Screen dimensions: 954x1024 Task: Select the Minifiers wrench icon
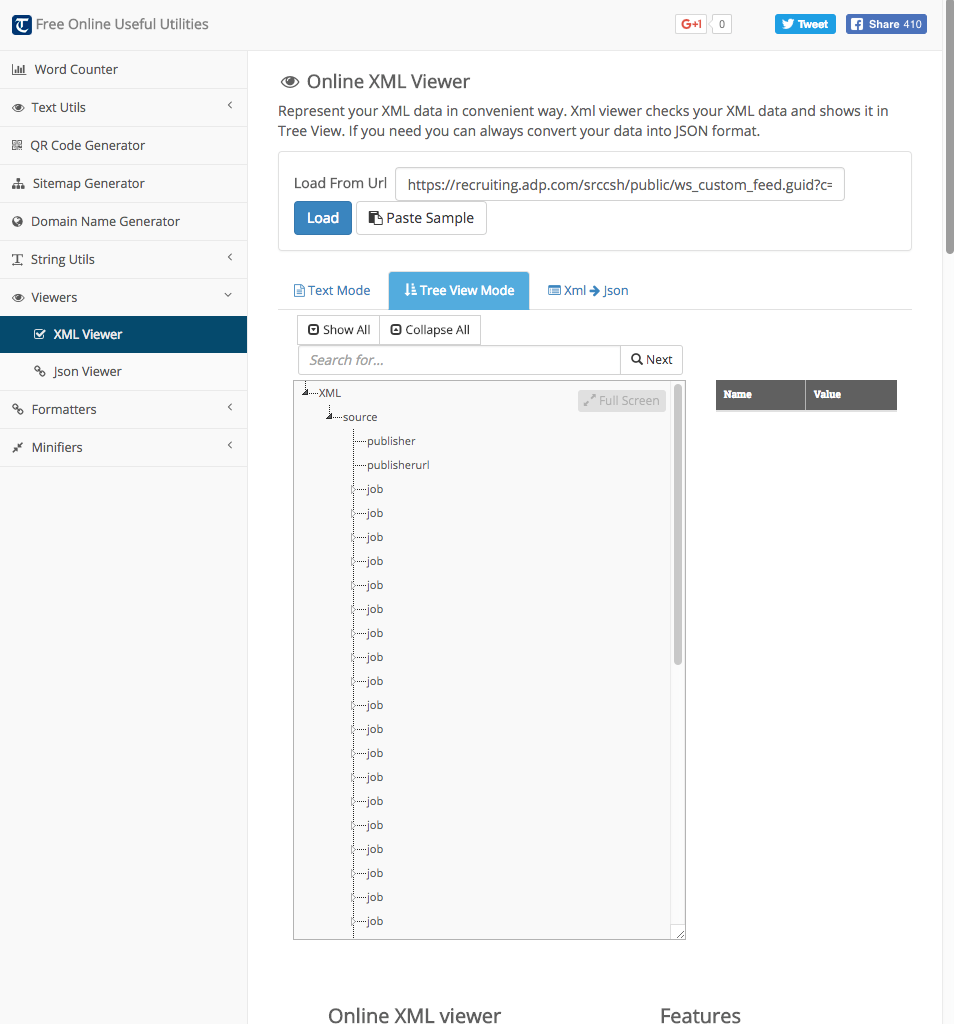coord(17,447)
